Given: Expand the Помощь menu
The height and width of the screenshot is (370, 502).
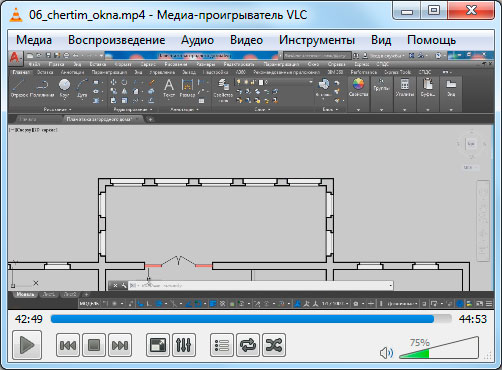Looking at the screenshot, I should click(x=431, y=40).
